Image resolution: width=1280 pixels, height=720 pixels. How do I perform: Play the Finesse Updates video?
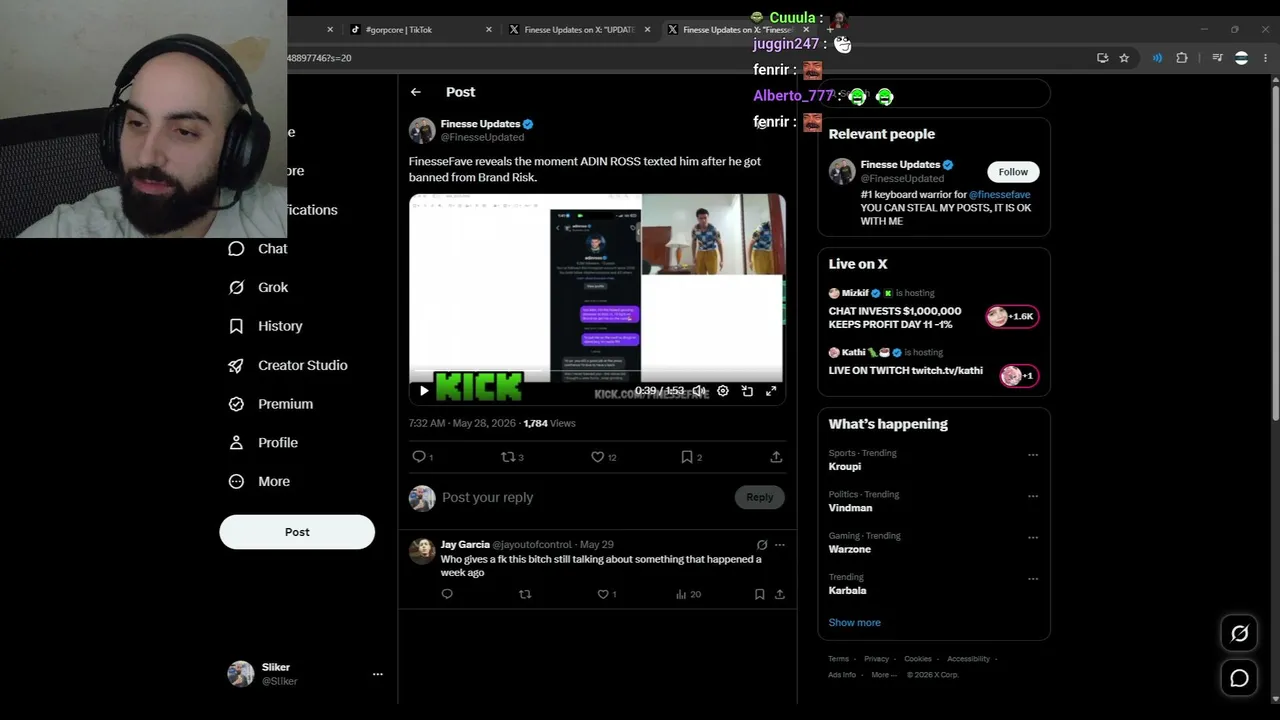424,391
